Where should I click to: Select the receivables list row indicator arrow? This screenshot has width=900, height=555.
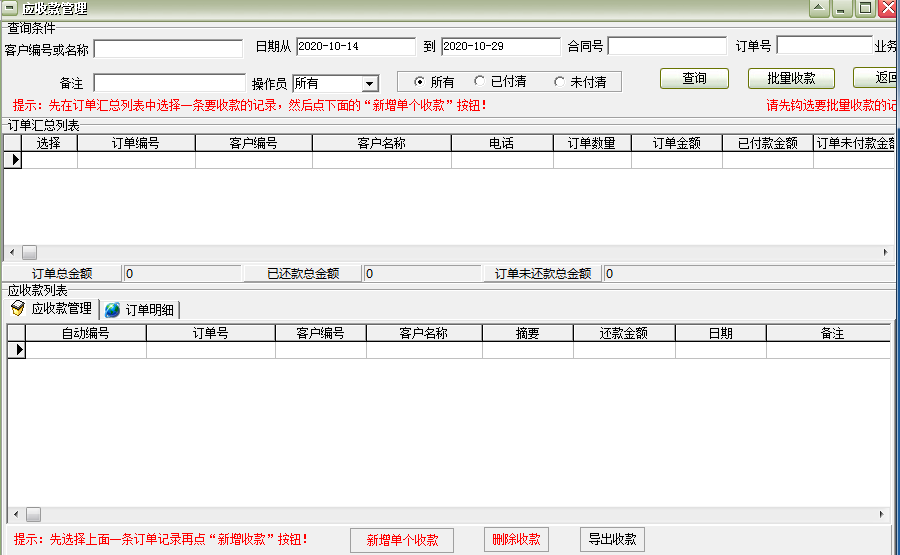pyautogui.click(x=17, y=350)
